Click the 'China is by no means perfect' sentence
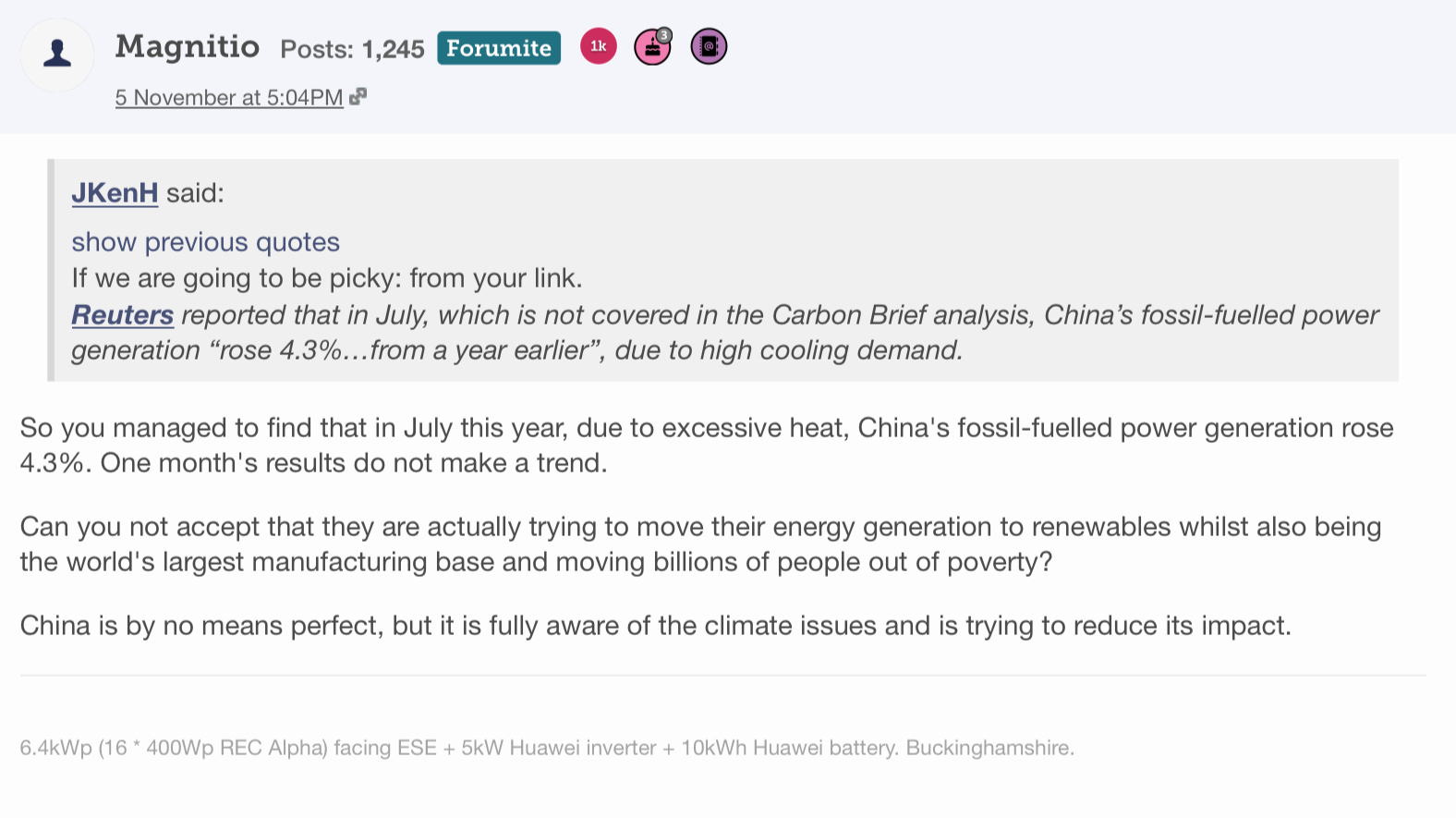 click(655, 626)
